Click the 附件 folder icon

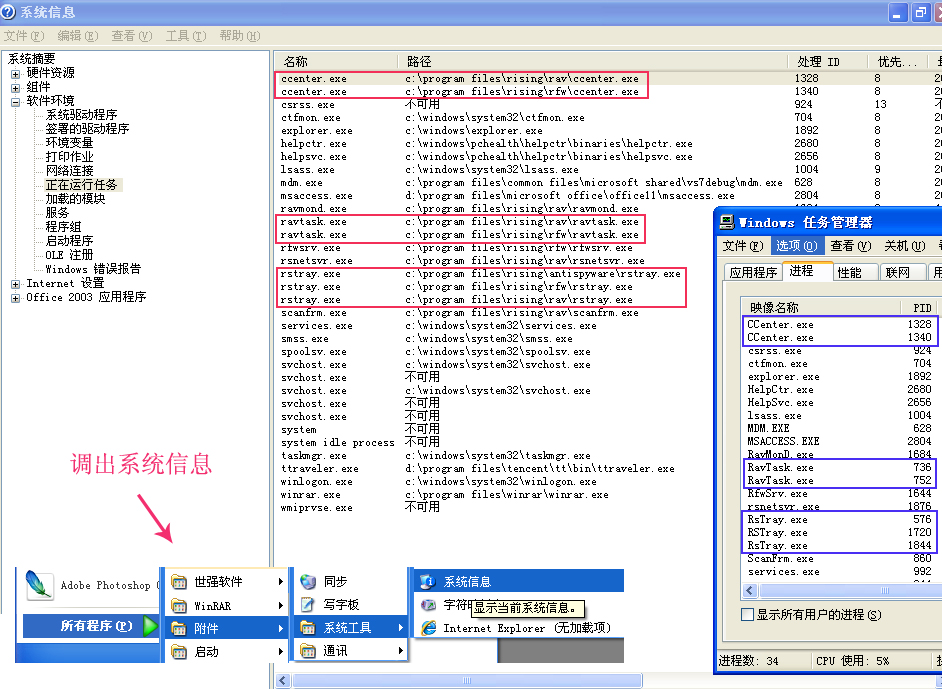[x=179, y=628]
